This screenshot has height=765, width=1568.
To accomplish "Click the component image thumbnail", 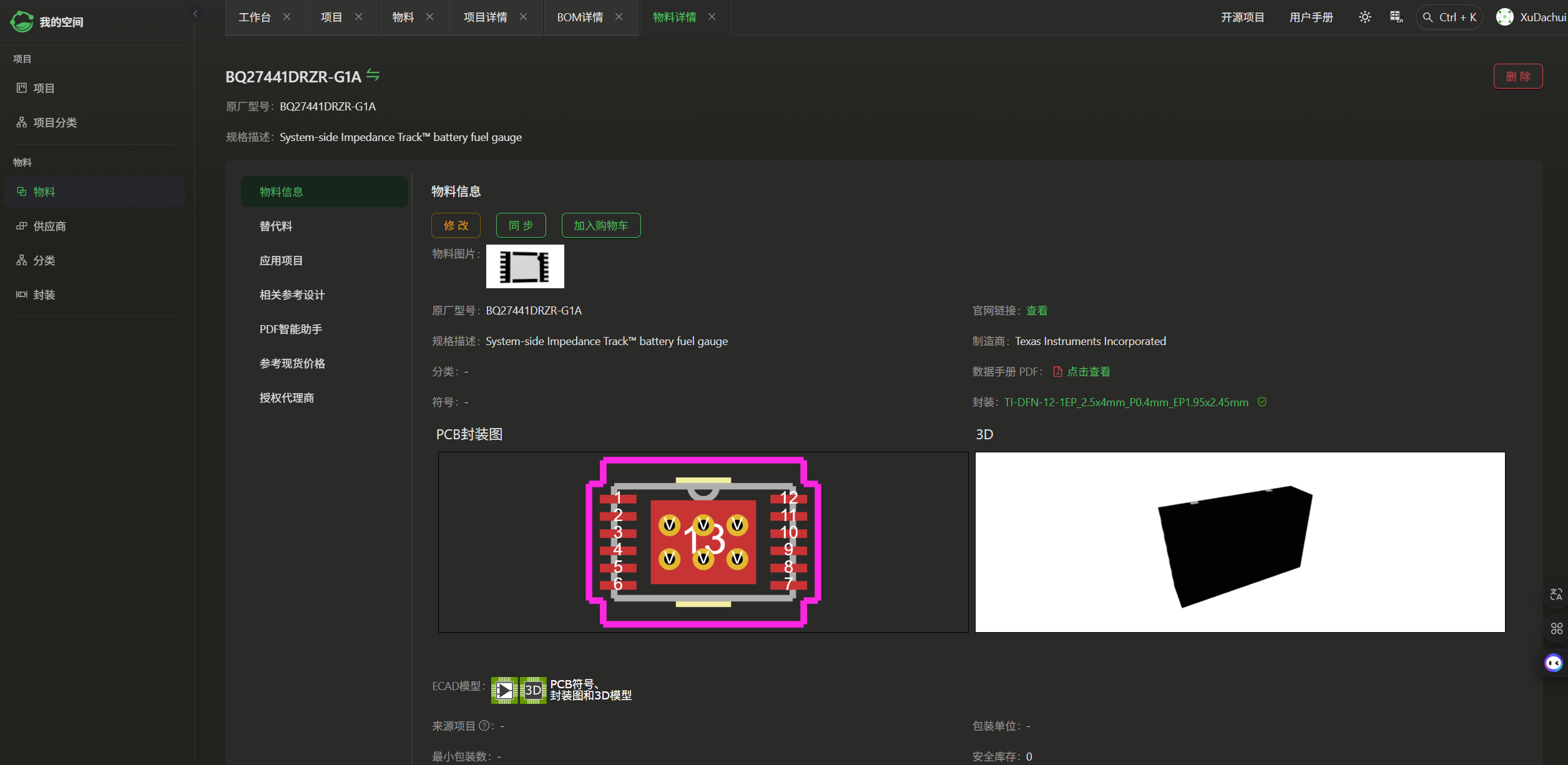I will [x=525, y=266].
